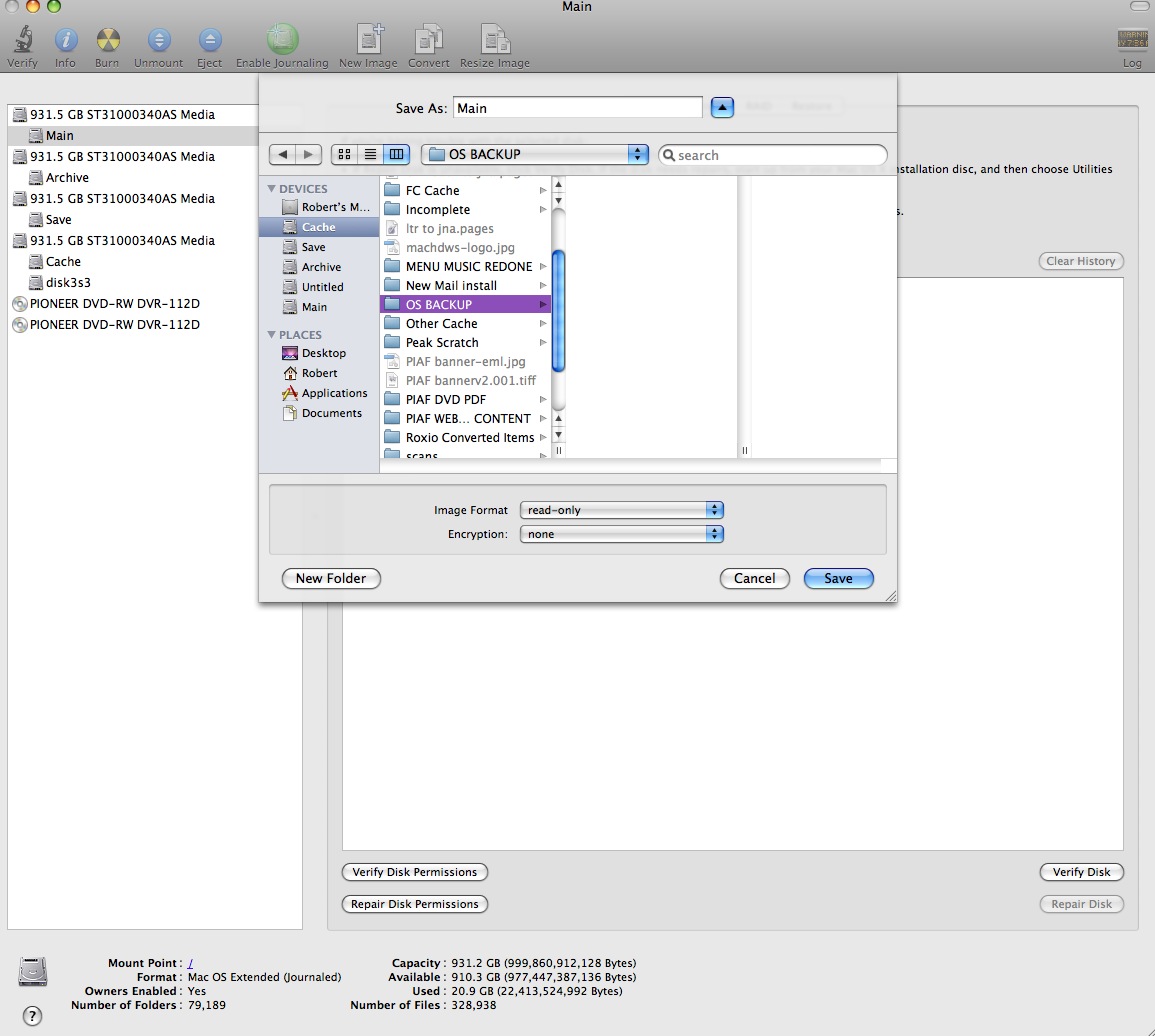Open the Convert image tool
The height and width of the screenshot is (1036, 1155).
point(428,40)
